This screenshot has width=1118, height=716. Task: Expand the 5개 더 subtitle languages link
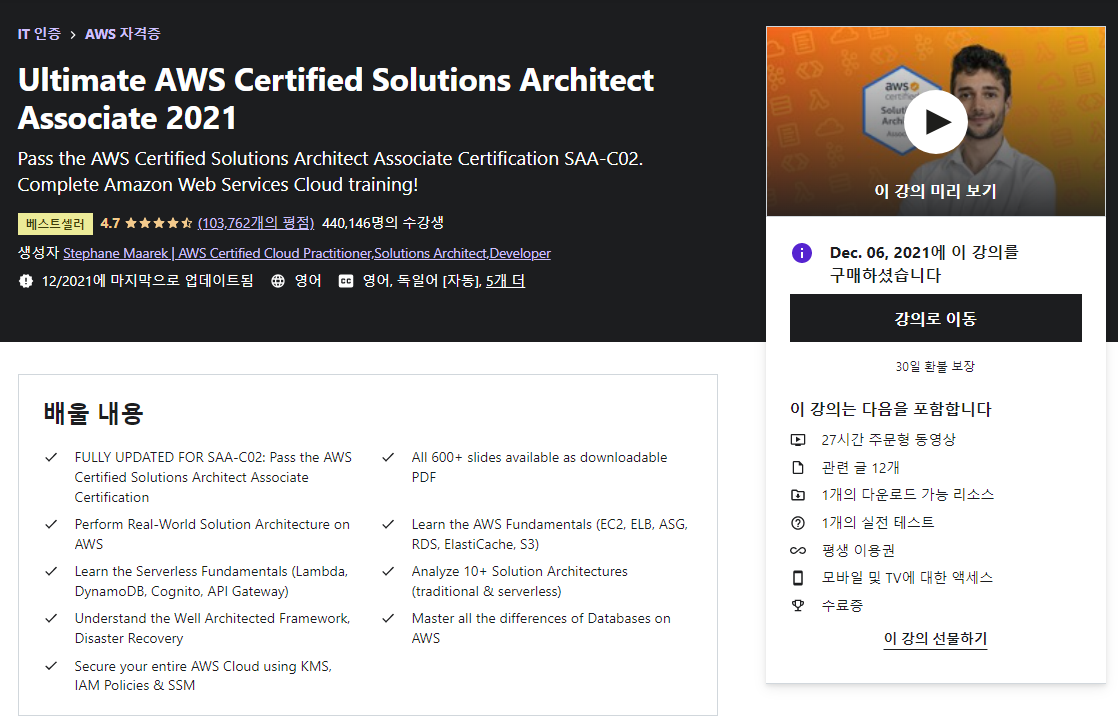click(505, 281)
